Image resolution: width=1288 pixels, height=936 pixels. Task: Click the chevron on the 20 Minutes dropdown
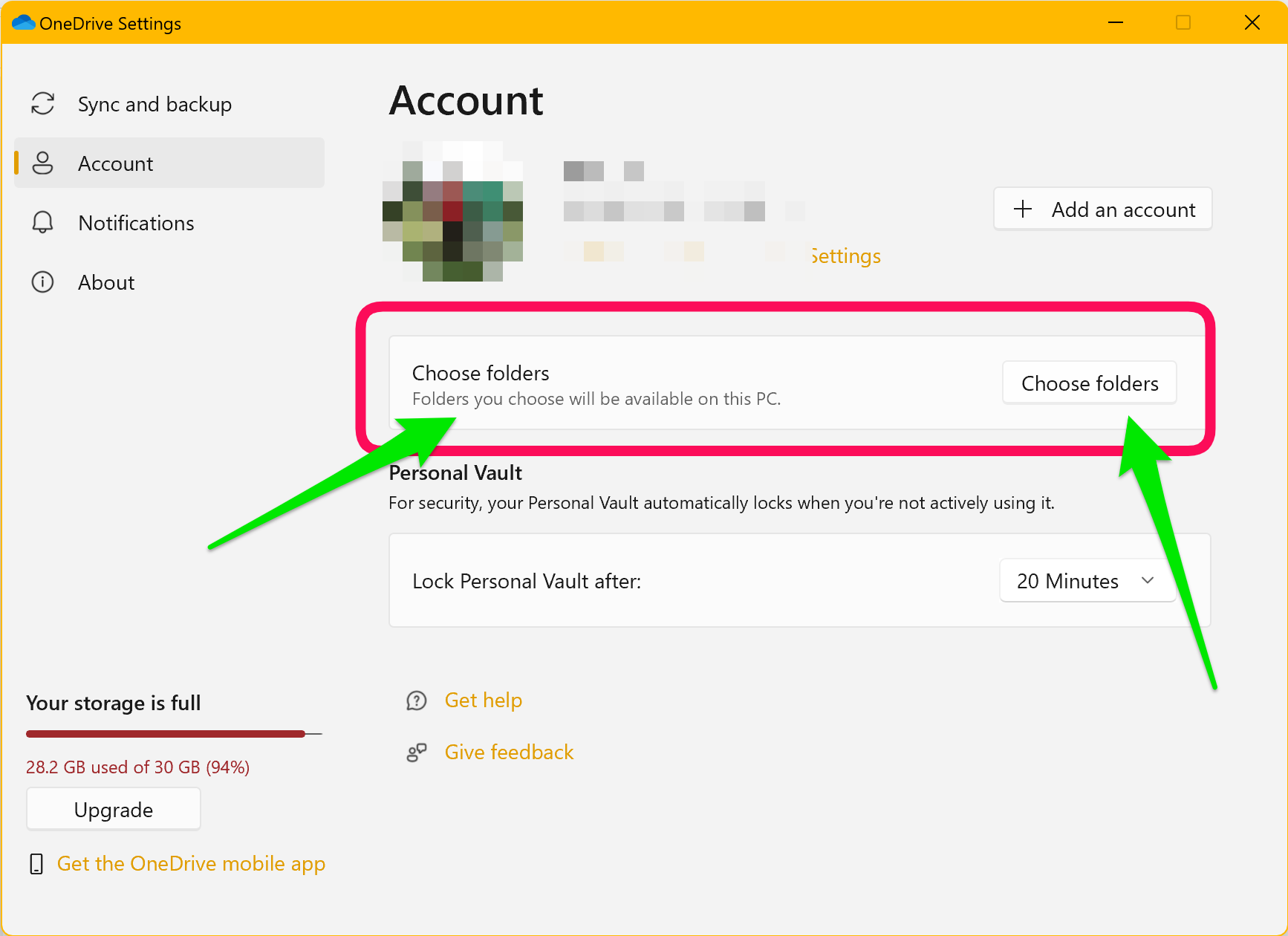1148,580
